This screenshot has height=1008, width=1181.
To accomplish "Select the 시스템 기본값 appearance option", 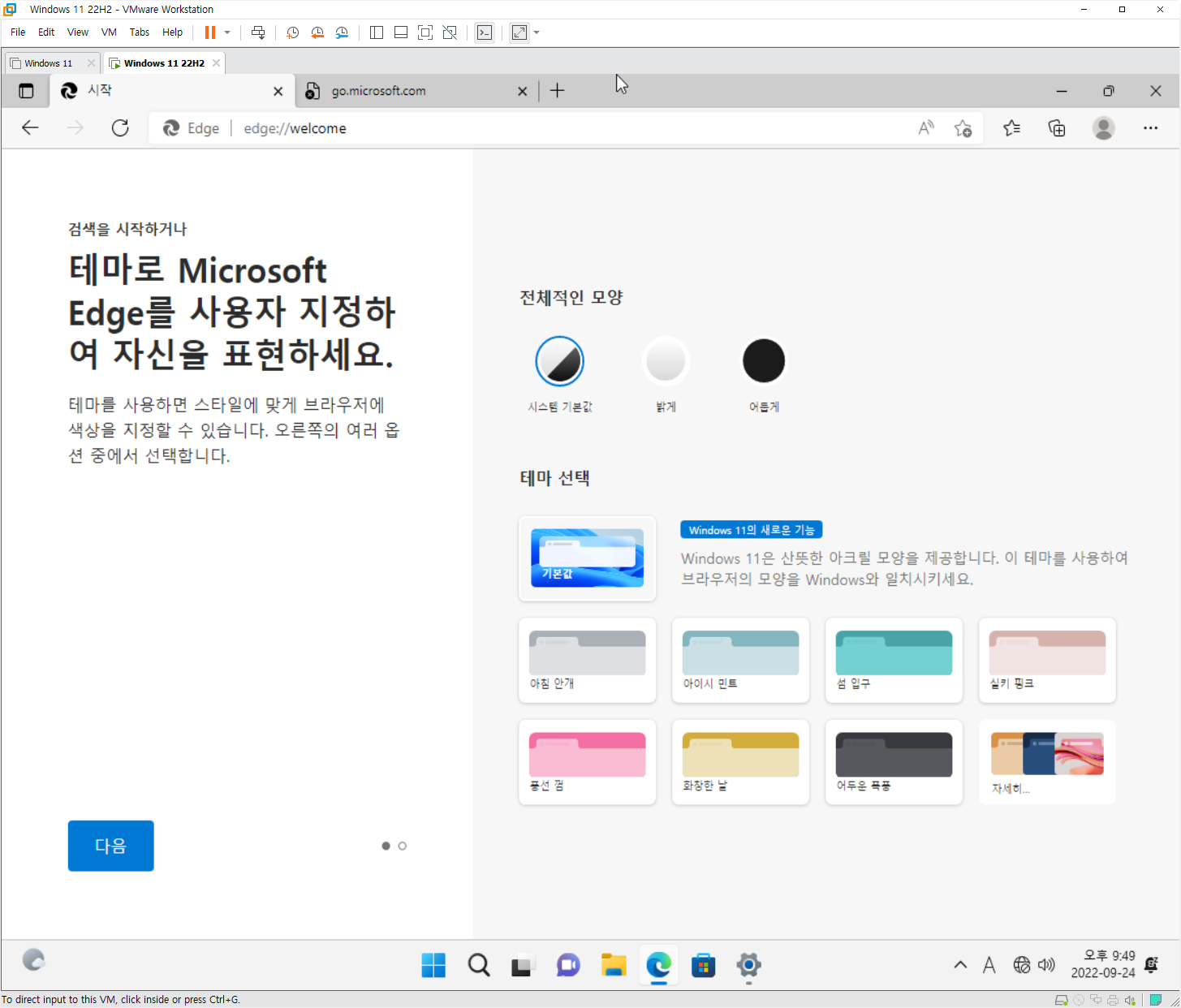I will coord(560,361).
